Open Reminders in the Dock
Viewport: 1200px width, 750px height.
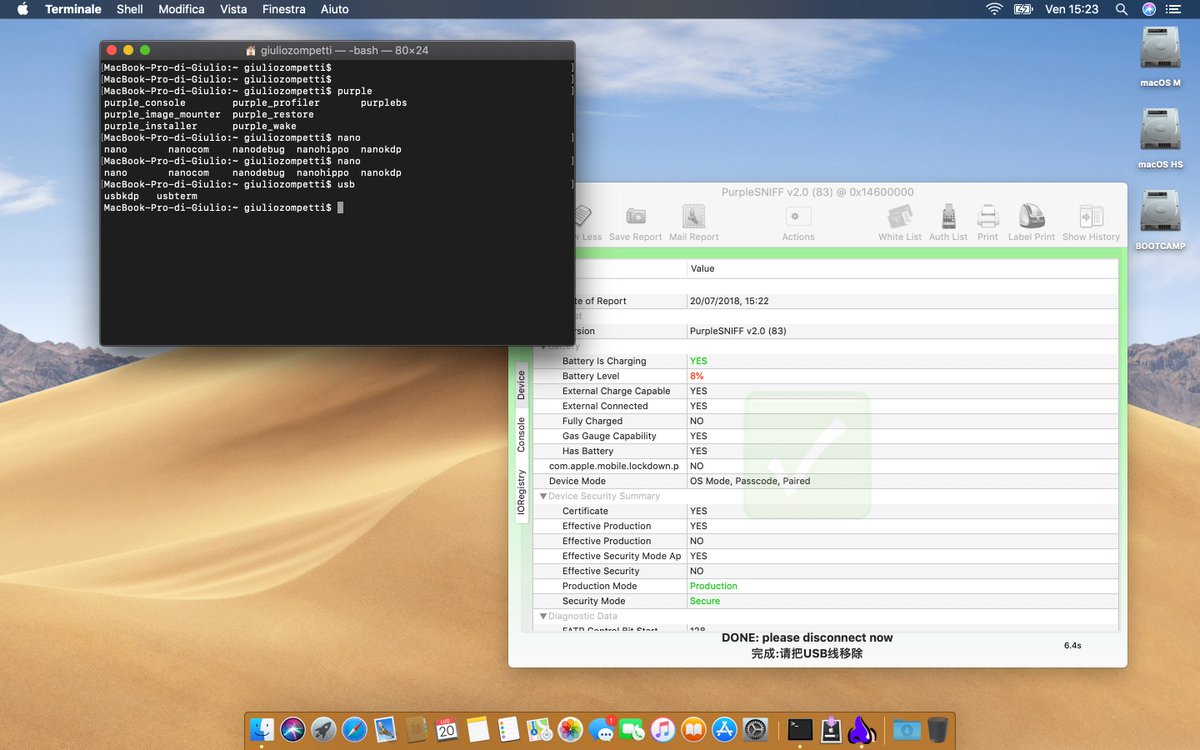tap(509, 730)
